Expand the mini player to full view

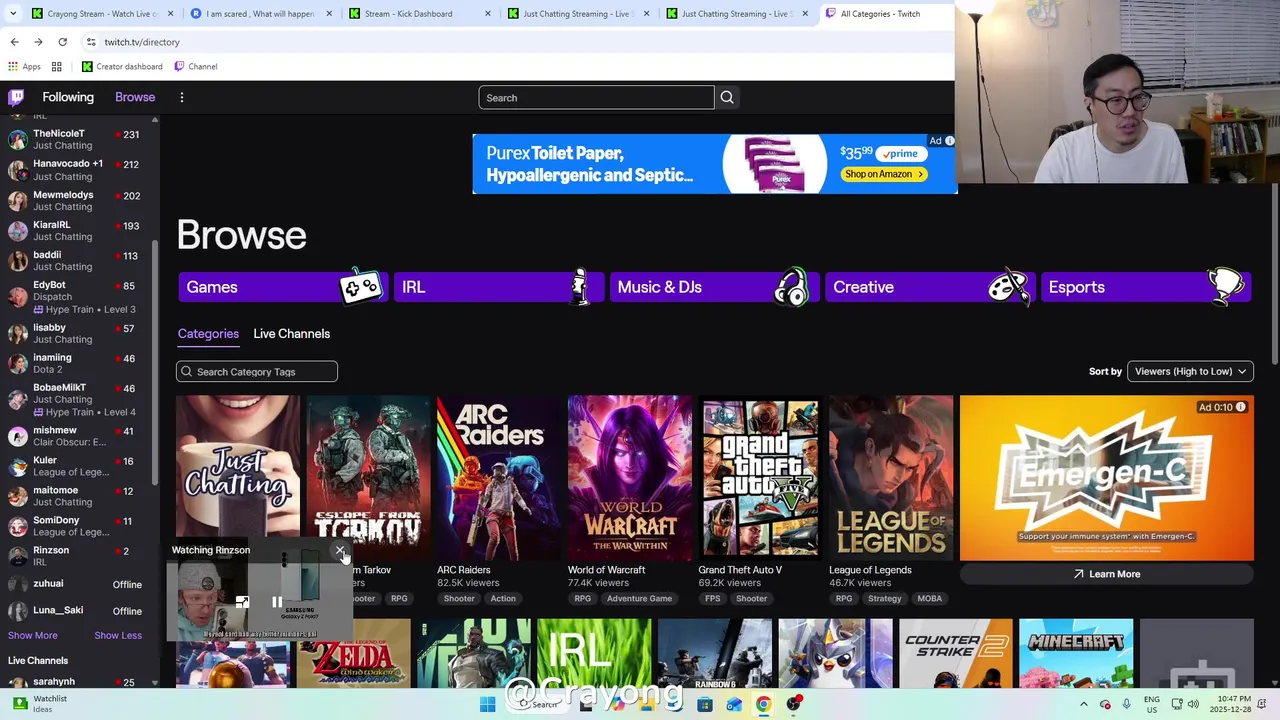(x=242, y=602)
